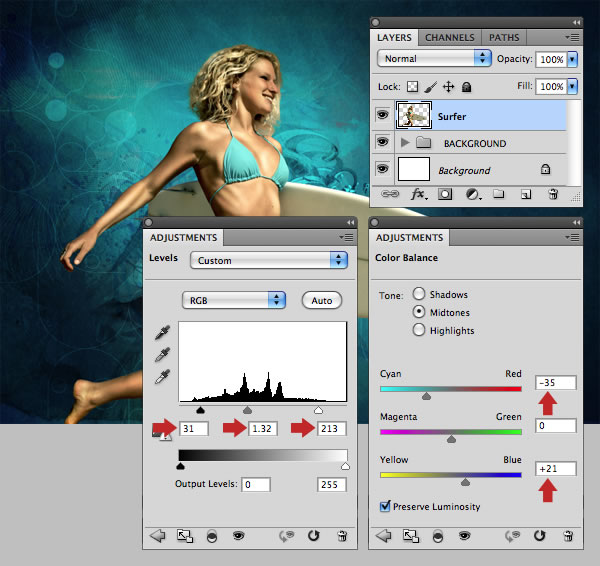Viewport: 600px width, 566px height.
Task: Switch to the CHANNELS tab
Action: pos(450,38)
